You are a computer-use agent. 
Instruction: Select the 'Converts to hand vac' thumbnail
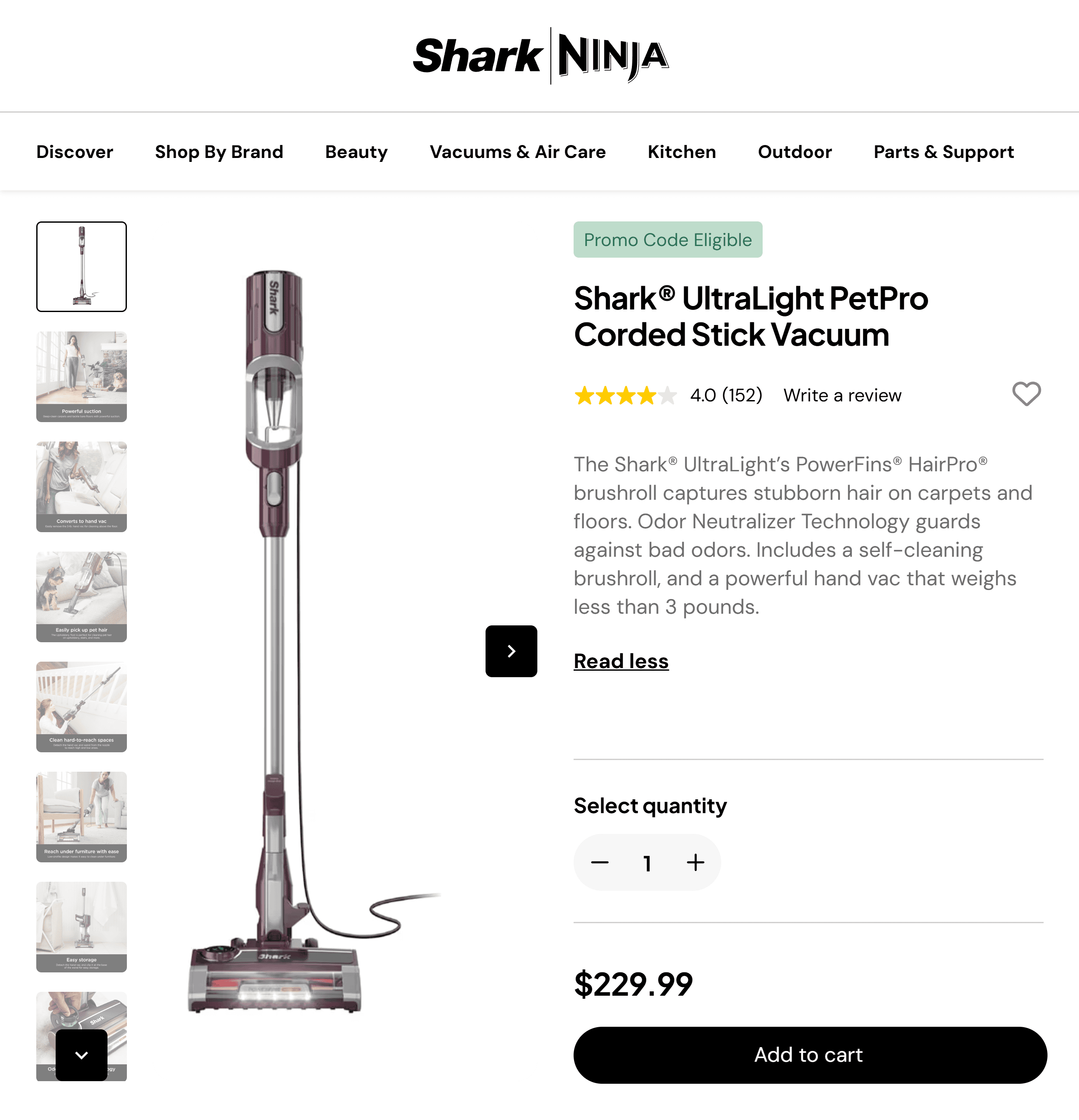pos(81,486)
